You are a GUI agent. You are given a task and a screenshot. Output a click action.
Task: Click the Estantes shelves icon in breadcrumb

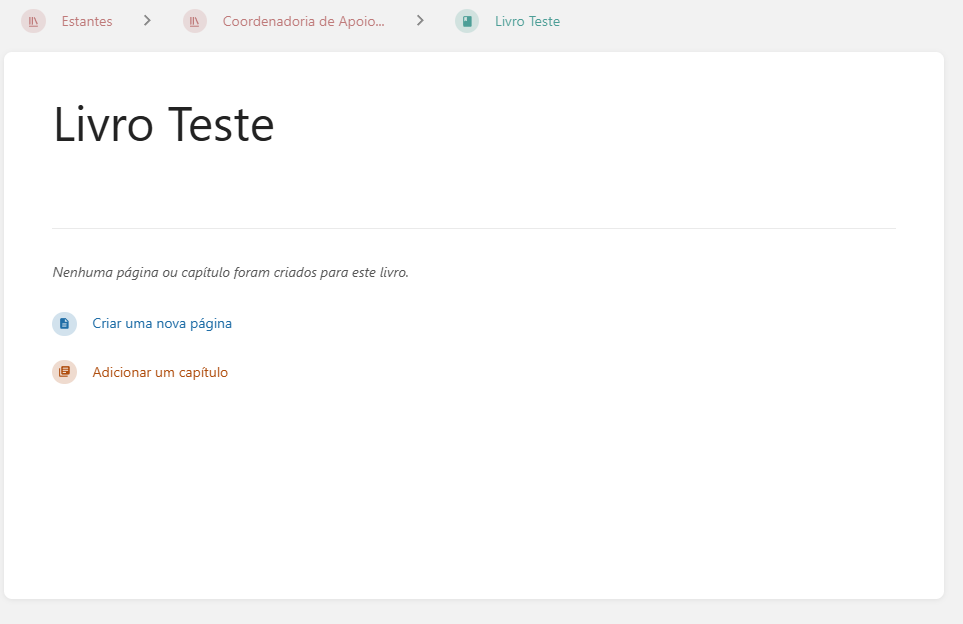[x=34, y=21]
